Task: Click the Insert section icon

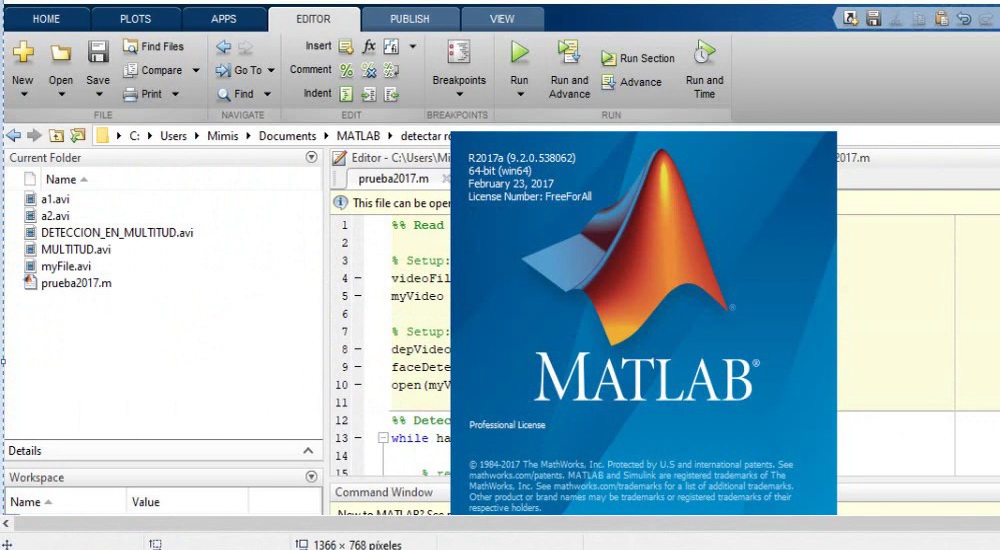Action: click(346, 47)
